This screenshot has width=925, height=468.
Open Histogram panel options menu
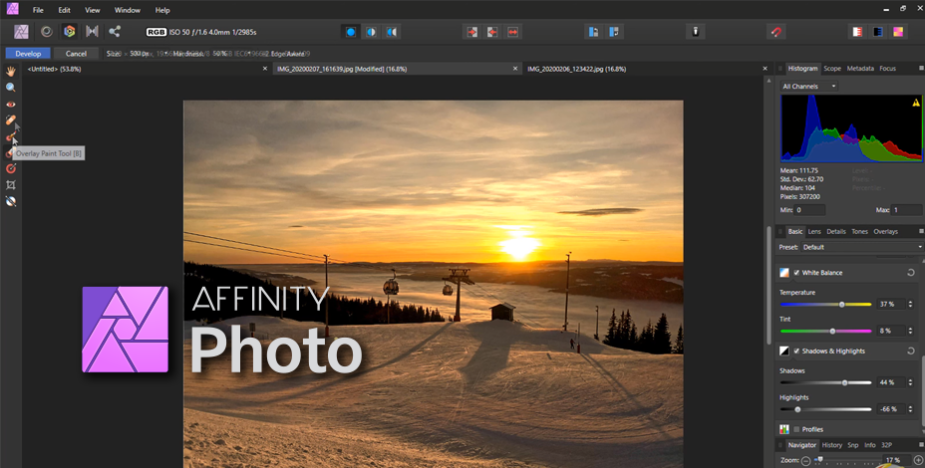point(921,68)
